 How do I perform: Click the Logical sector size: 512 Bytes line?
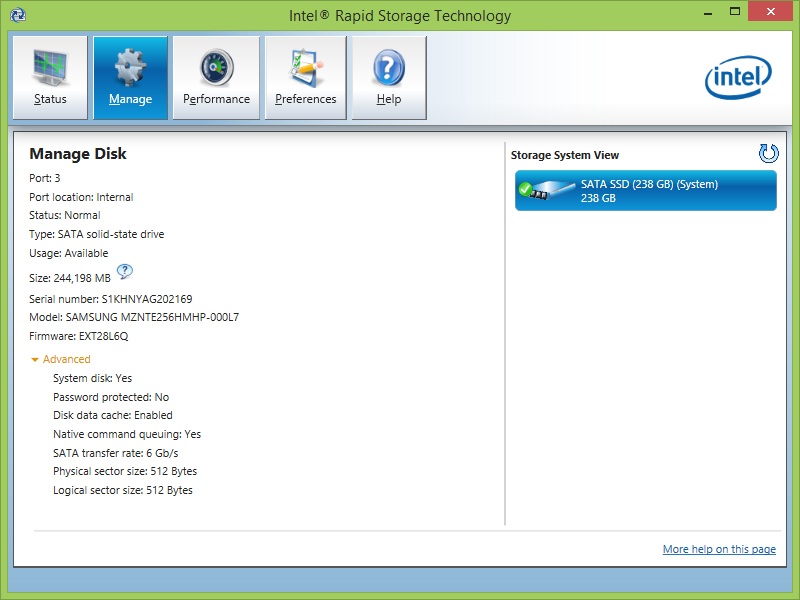pos(123,490)
